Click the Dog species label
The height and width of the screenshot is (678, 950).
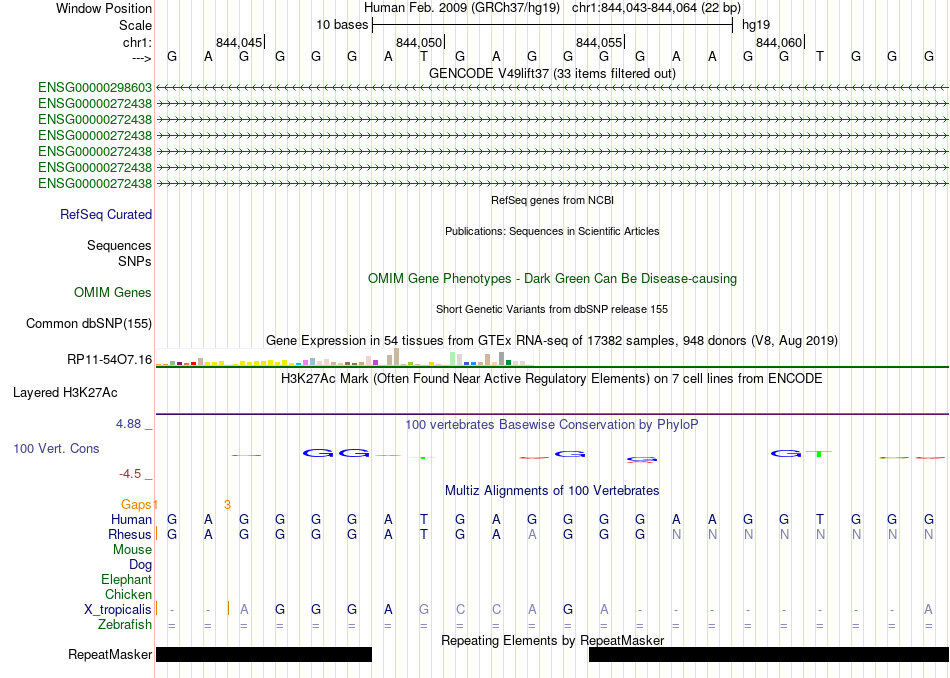140,565
